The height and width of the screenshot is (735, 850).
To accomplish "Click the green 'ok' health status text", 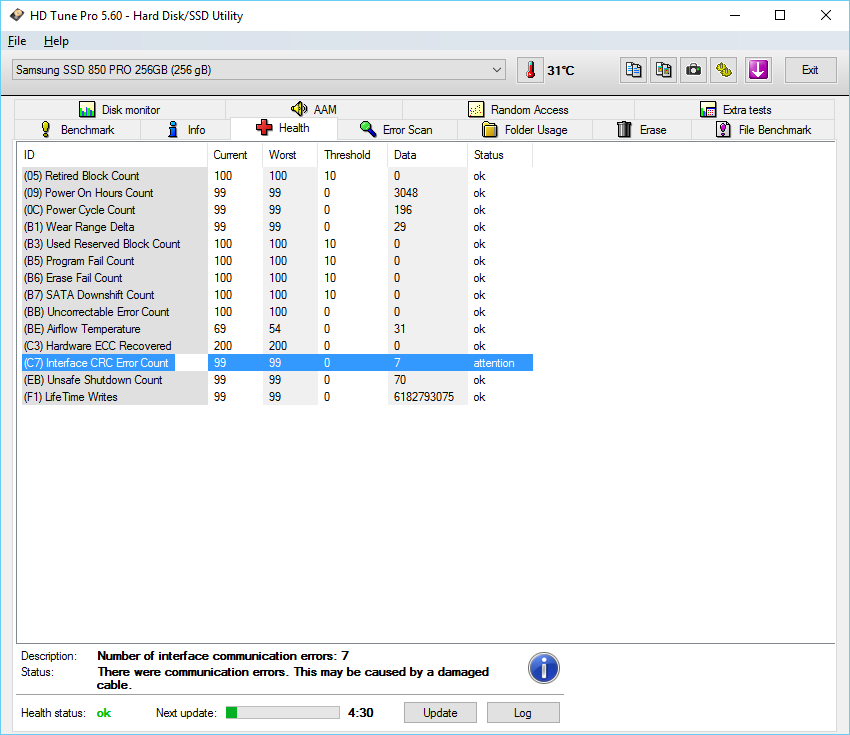I will (x=104, y=713).
